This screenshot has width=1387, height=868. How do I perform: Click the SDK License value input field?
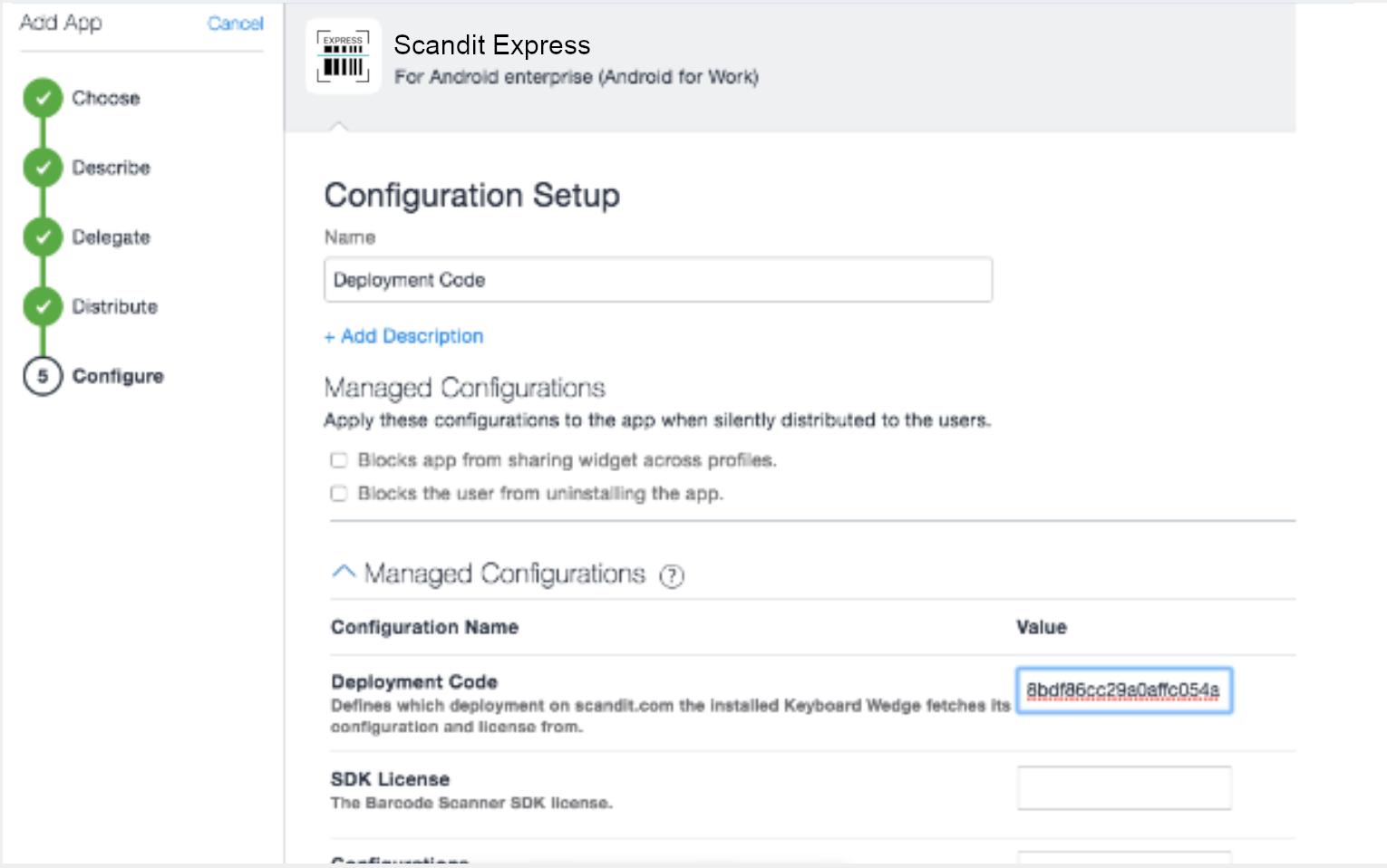click(1124, 787)
